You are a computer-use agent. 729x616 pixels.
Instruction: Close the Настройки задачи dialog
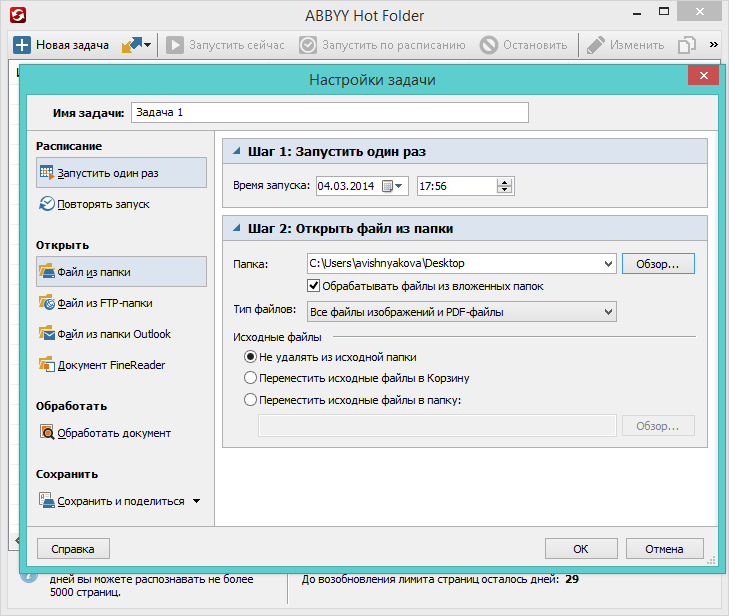(x=703, y=75)
